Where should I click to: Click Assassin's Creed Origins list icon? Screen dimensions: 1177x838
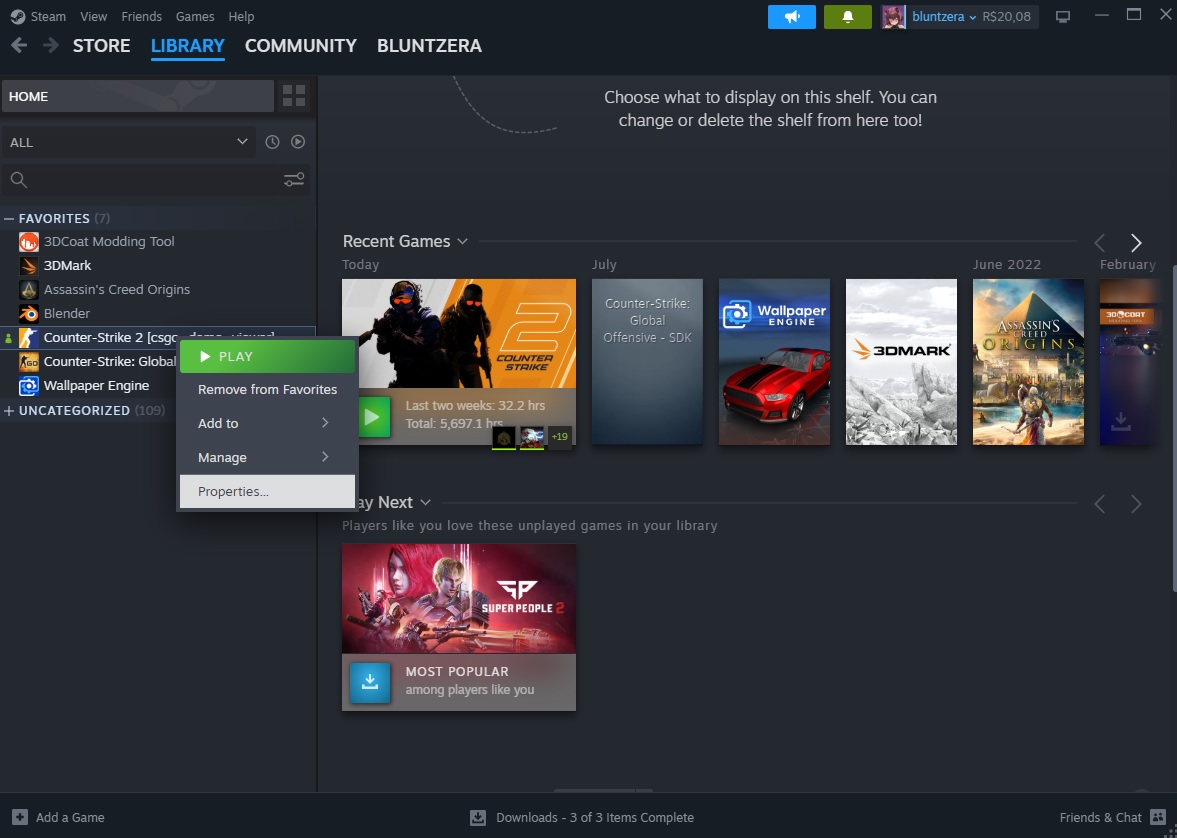29,290
